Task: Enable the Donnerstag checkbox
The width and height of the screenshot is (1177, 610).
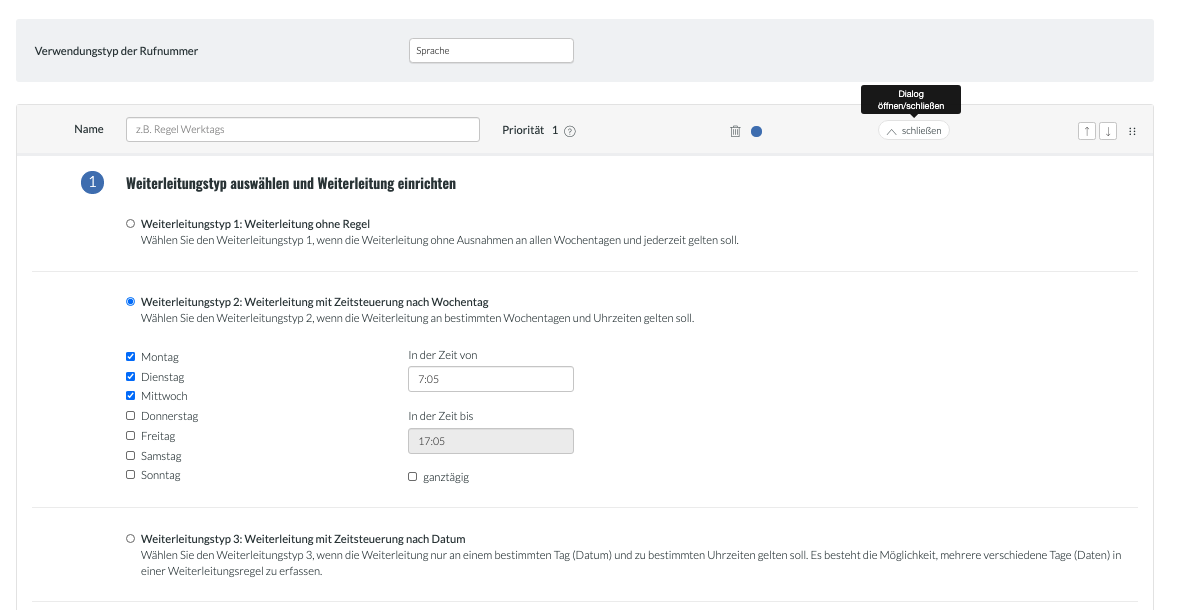Action: click(x=131, y=416)
